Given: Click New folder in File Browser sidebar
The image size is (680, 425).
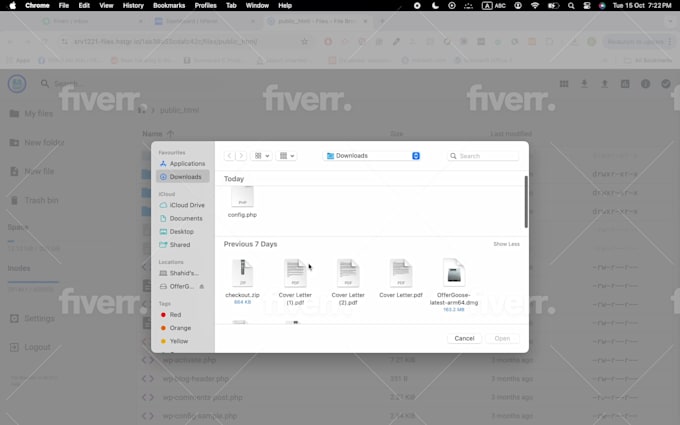Looking at the screenshot, I should point(37,143).
